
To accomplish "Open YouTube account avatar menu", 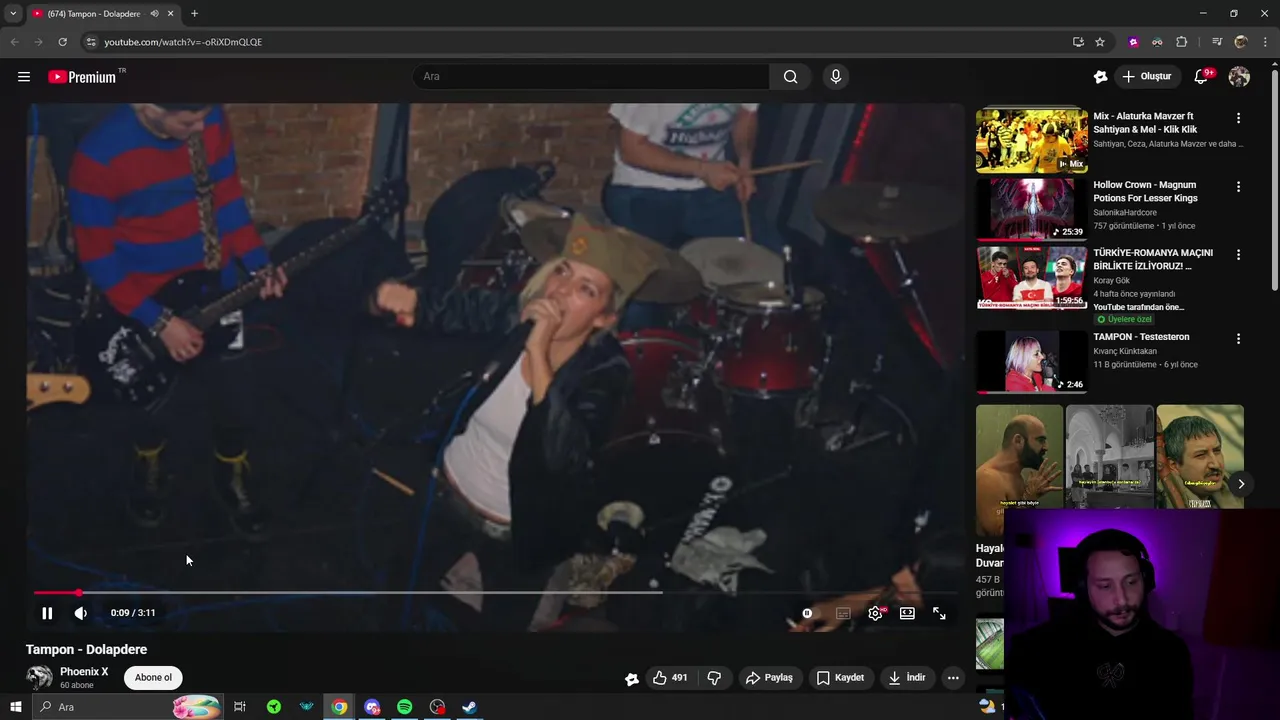I will [1239, 77].
